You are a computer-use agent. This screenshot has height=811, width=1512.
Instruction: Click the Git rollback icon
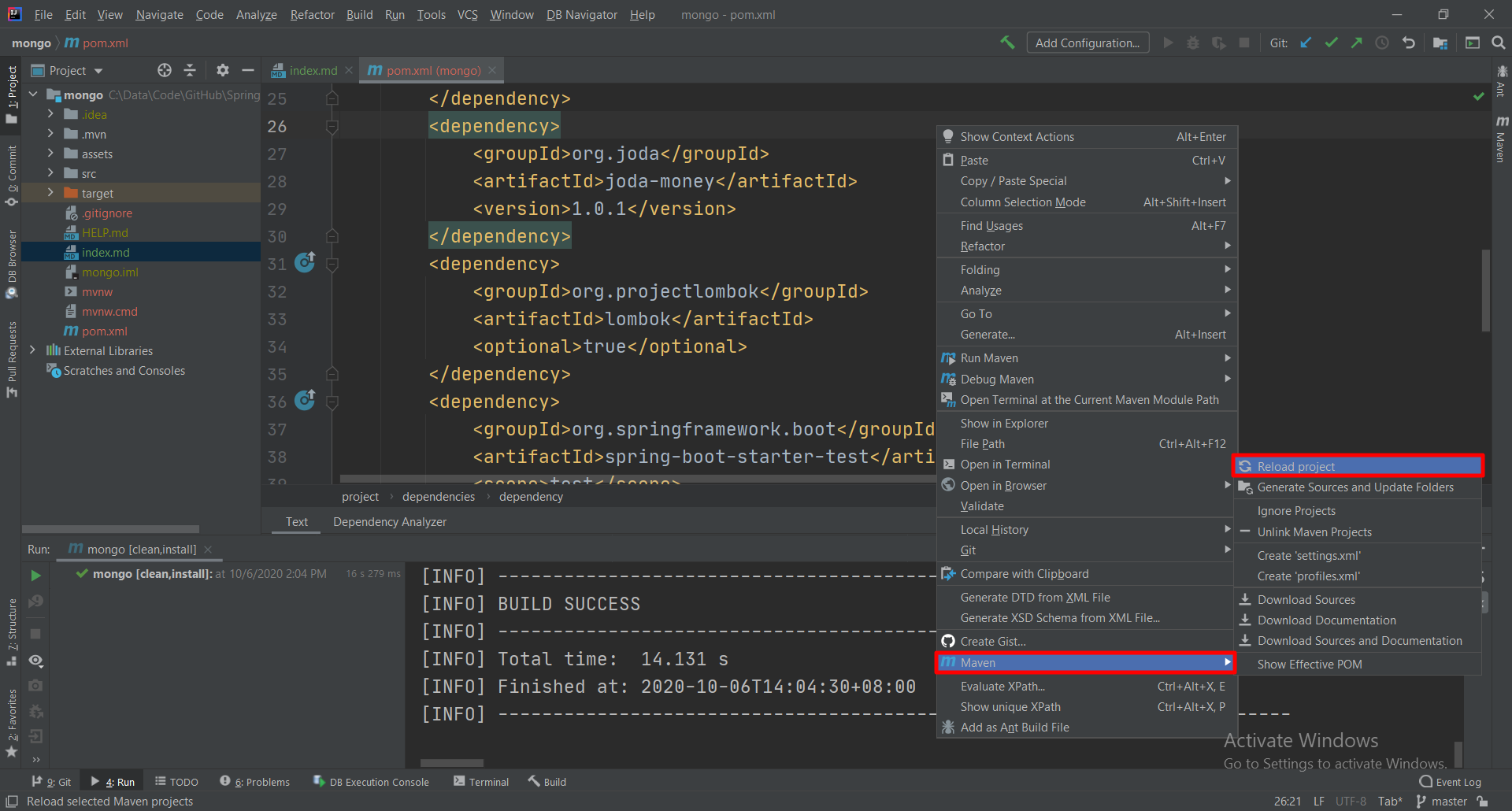tap(1409, 43)
